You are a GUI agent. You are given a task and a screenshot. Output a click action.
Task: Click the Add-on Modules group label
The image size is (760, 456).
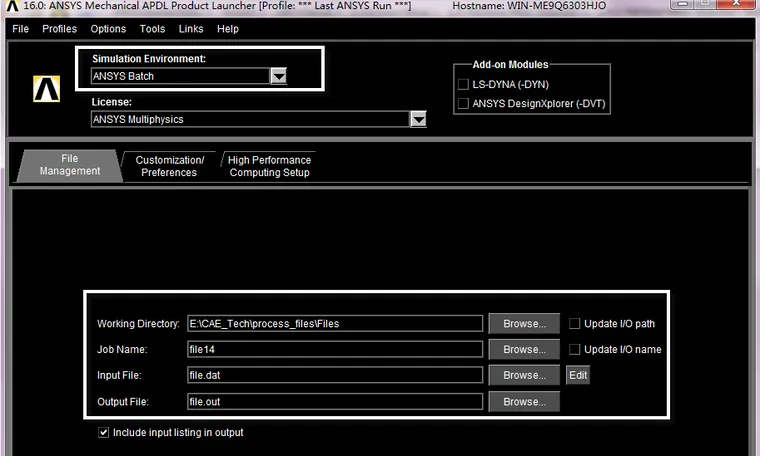510,64
